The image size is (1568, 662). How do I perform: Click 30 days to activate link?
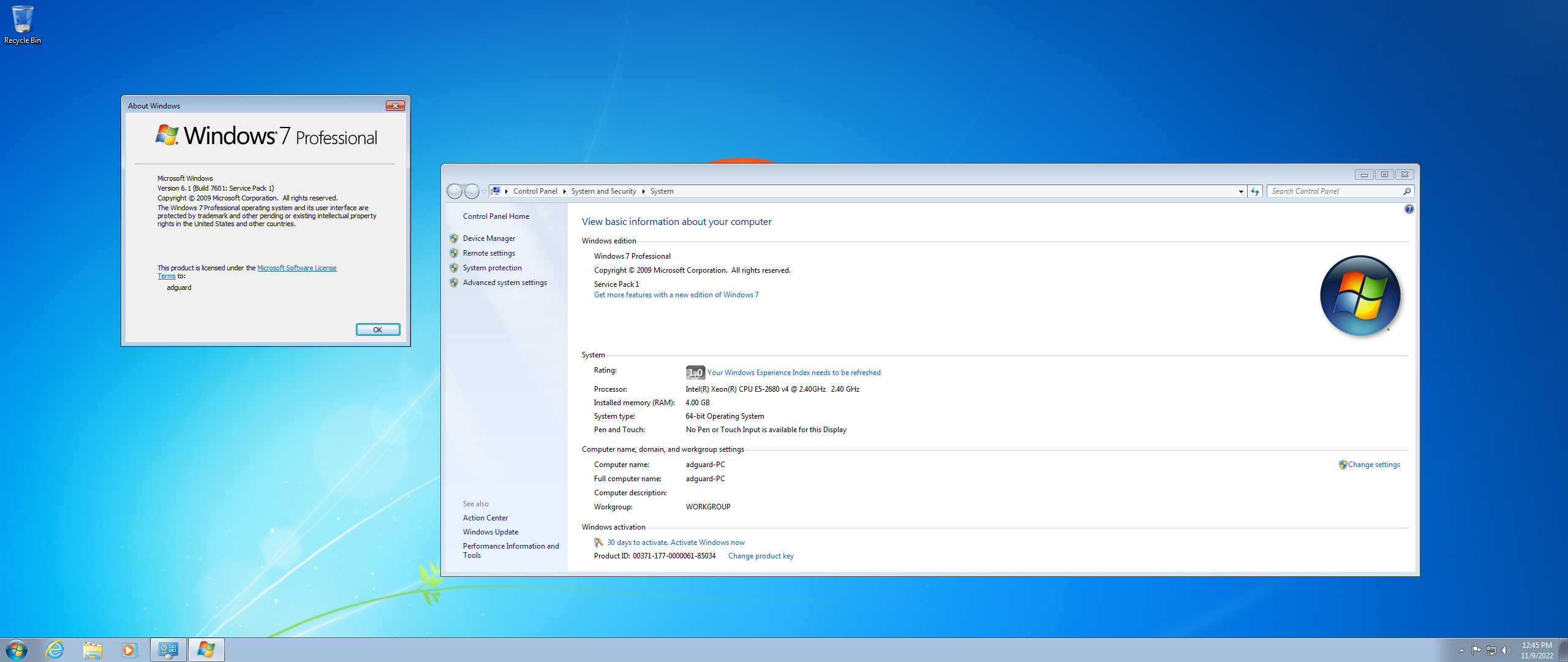[676, 542]
